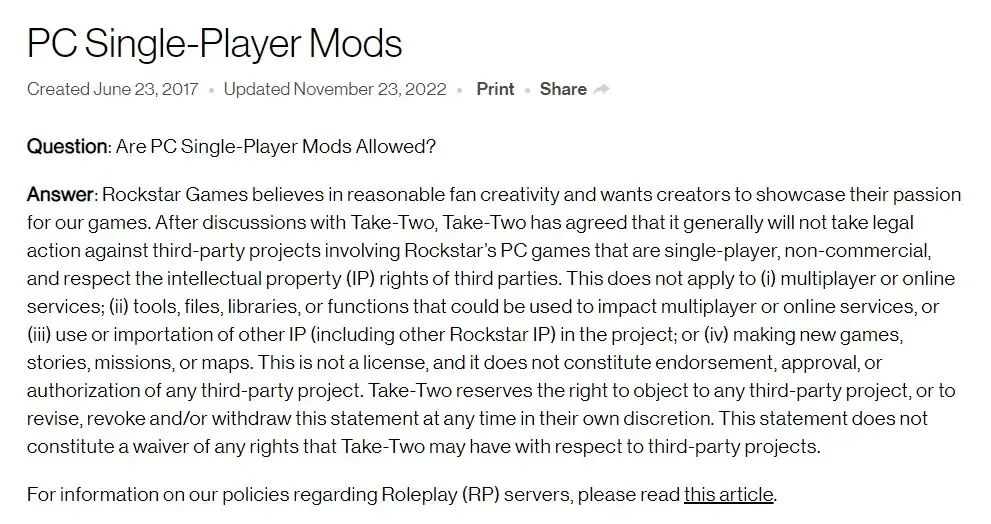Click the Share arrow icon
The width and height of the screenshot is (991, 524).
tap(602, 89)
